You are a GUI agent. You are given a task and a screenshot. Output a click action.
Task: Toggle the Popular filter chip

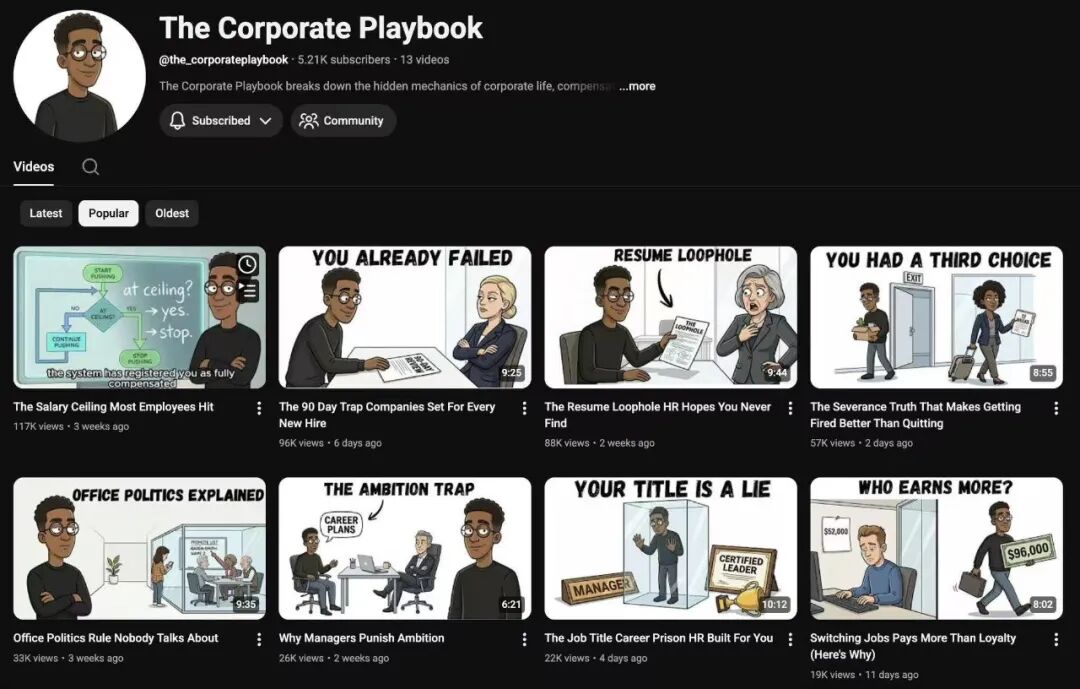108,212
